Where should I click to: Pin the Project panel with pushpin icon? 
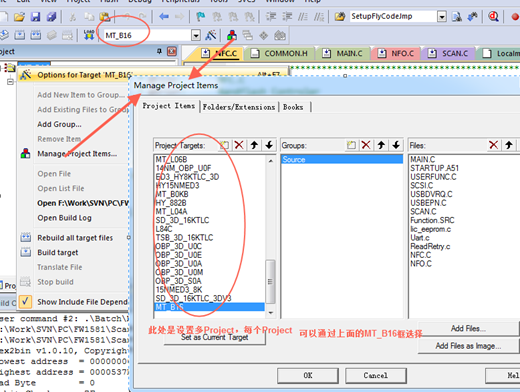click(159, 51)
